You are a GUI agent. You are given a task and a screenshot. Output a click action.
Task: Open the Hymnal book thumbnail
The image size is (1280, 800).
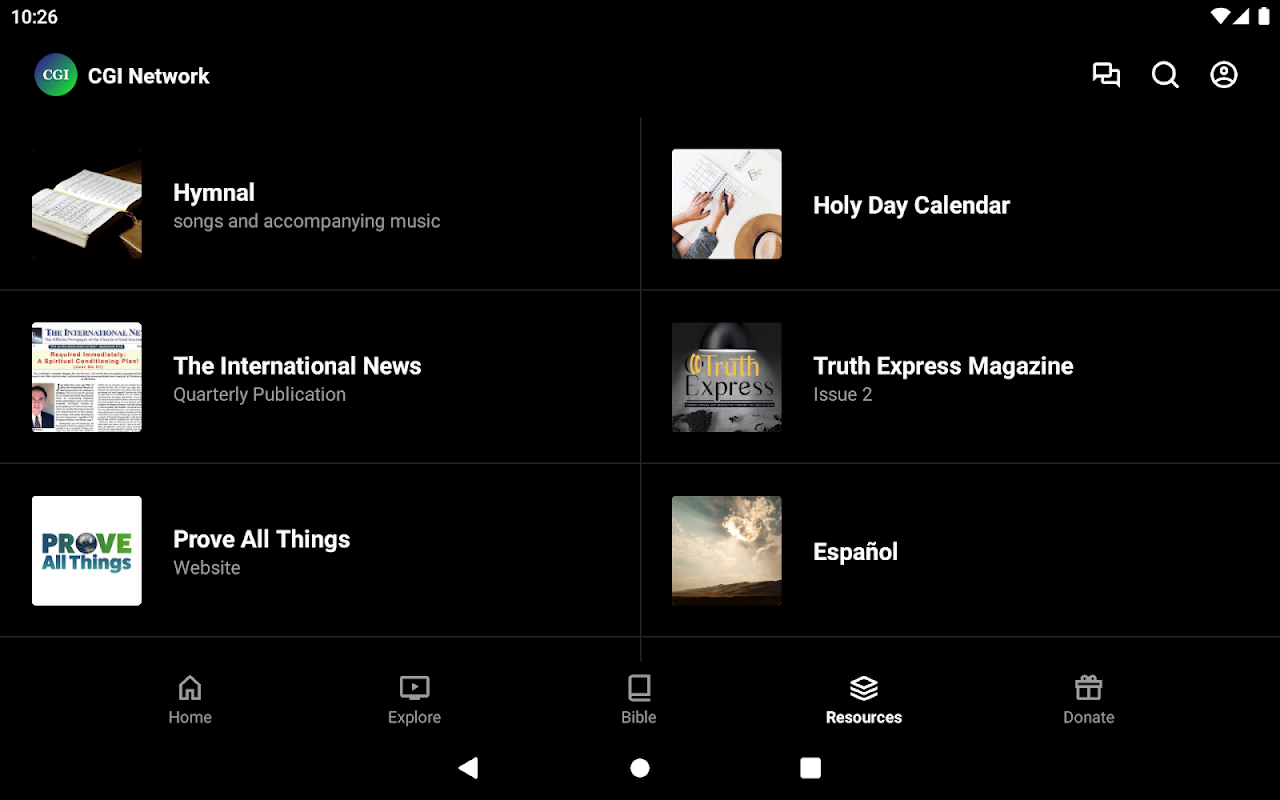coord(87,205)
